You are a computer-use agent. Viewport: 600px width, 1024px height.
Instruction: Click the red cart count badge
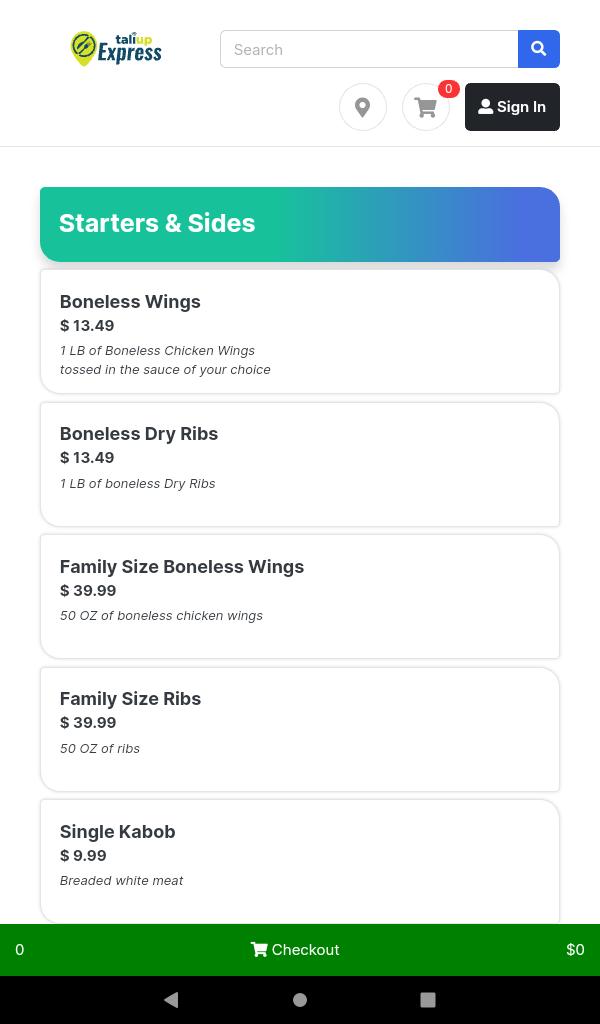coord(449,89)
